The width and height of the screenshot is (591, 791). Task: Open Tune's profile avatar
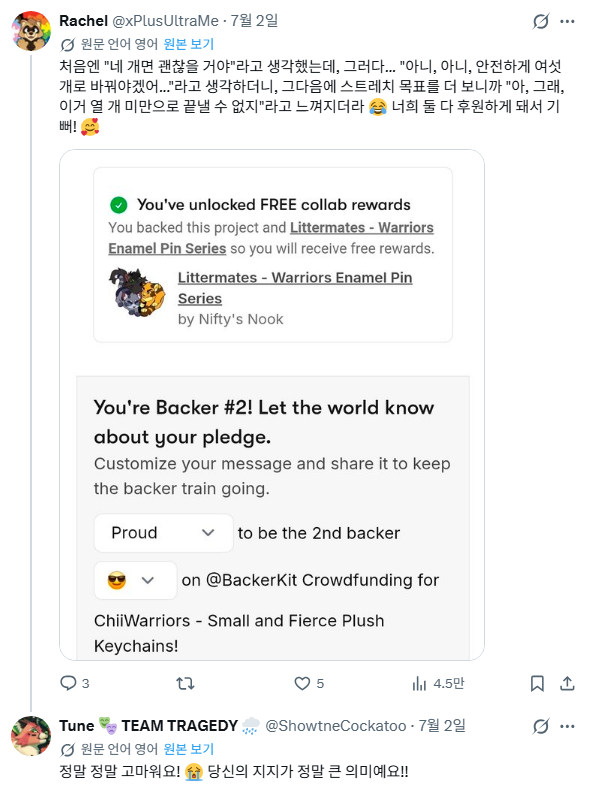[x=31, y=736]
